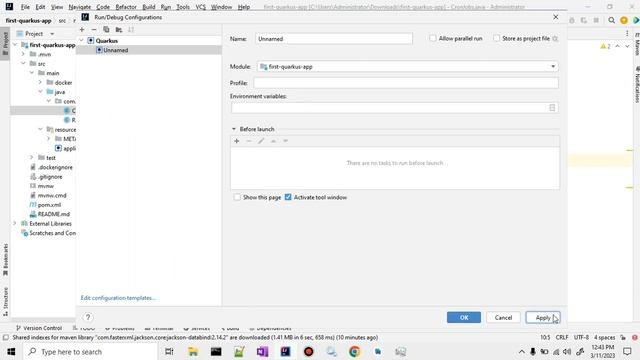
Task: Open Chrome from the taskbar
Action: (x=354, y=351)
